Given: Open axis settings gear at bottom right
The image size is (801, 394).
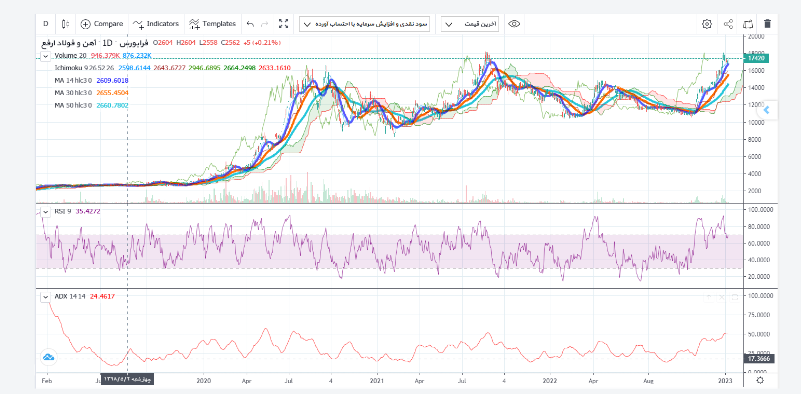Looking at the screenshot, I should point(760,380).
